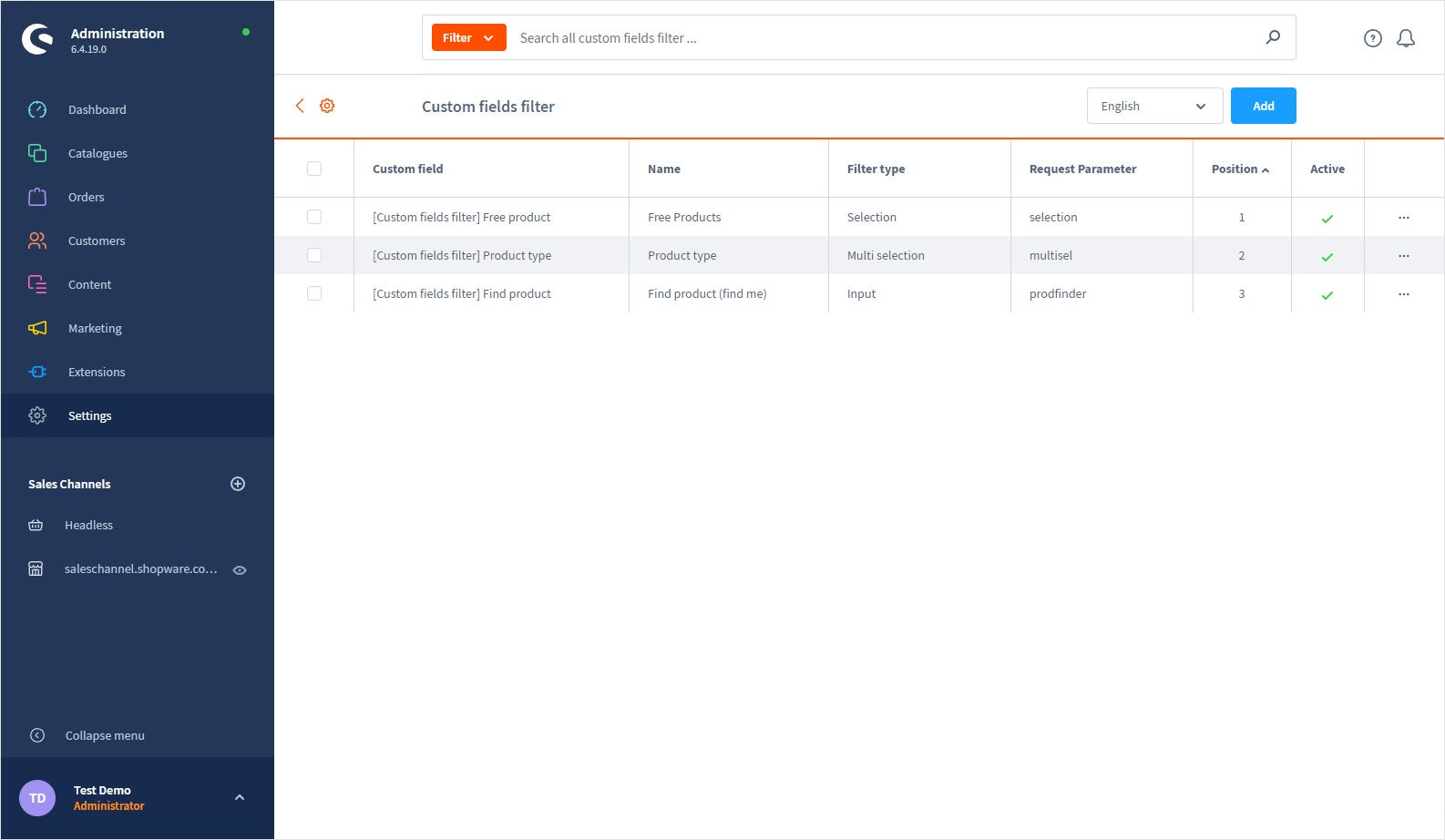Screen dimensions: 1445x840
Task: Toggle storefront visibility eye icon
Action: [x=240, y=570]
